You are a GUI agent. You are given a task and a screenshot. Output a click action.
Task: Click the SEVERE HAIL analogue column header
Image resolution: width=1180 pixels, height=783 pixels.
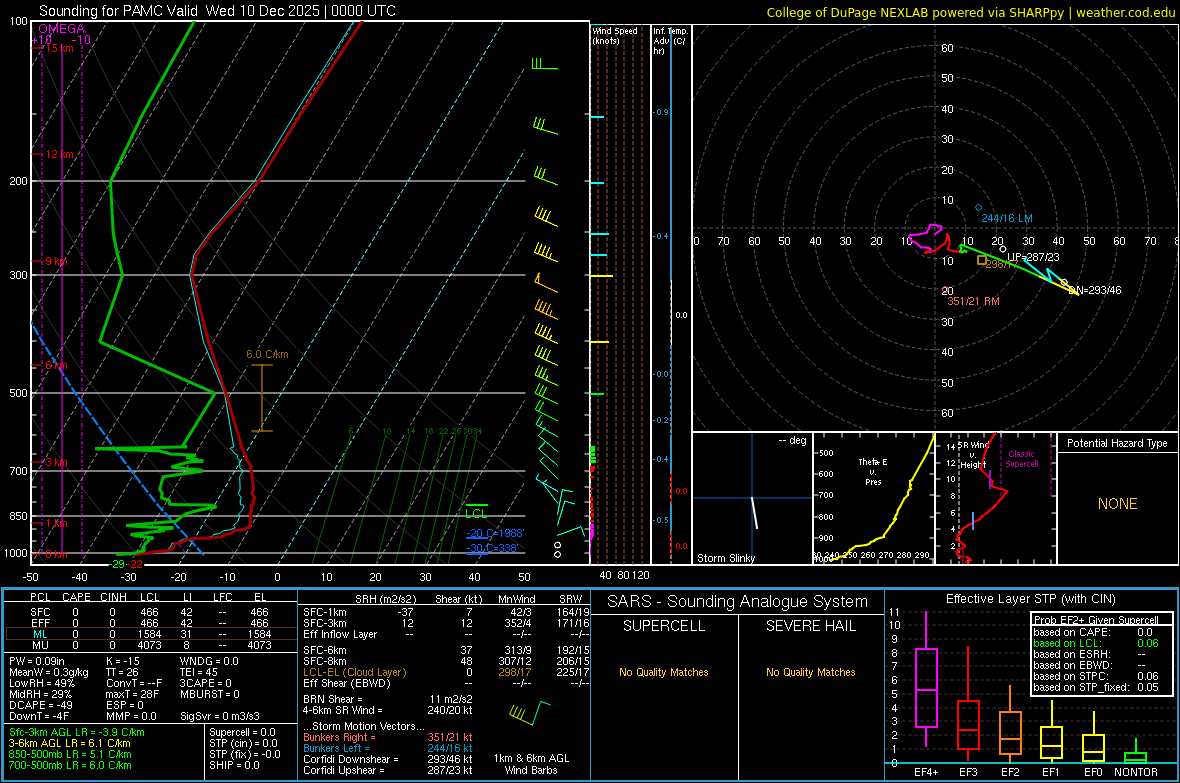(x=810, y=626)
